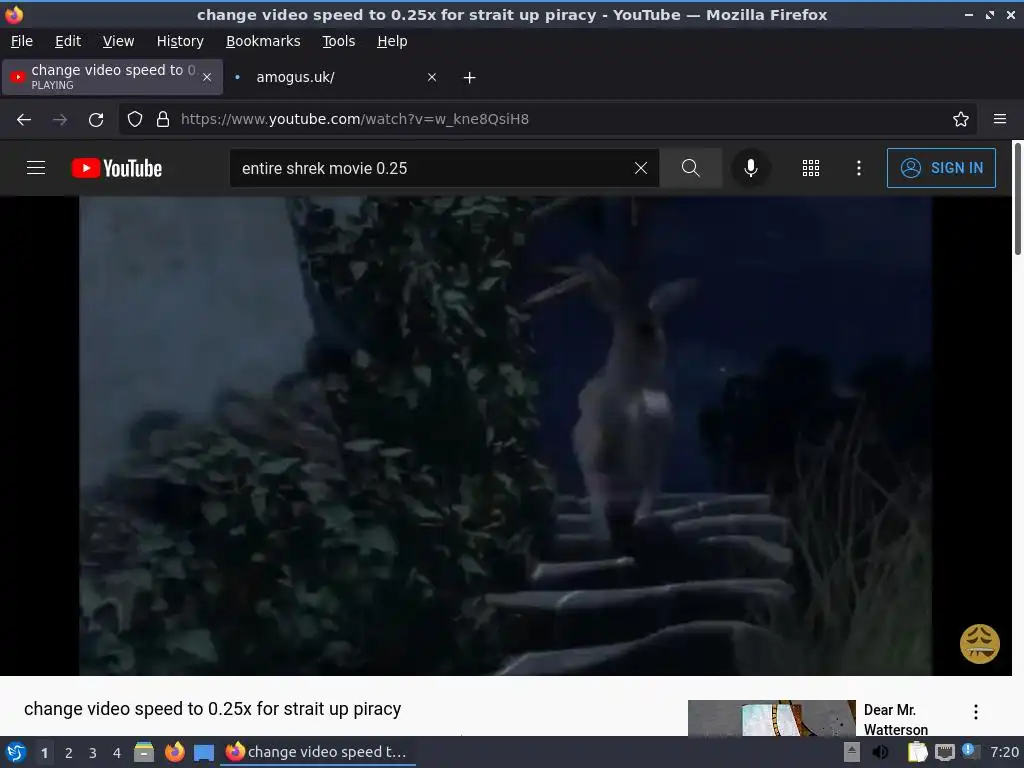Go back to the previous page
Image resolution: width=1024 pixels, height=768 pixels.
(24, 120)
